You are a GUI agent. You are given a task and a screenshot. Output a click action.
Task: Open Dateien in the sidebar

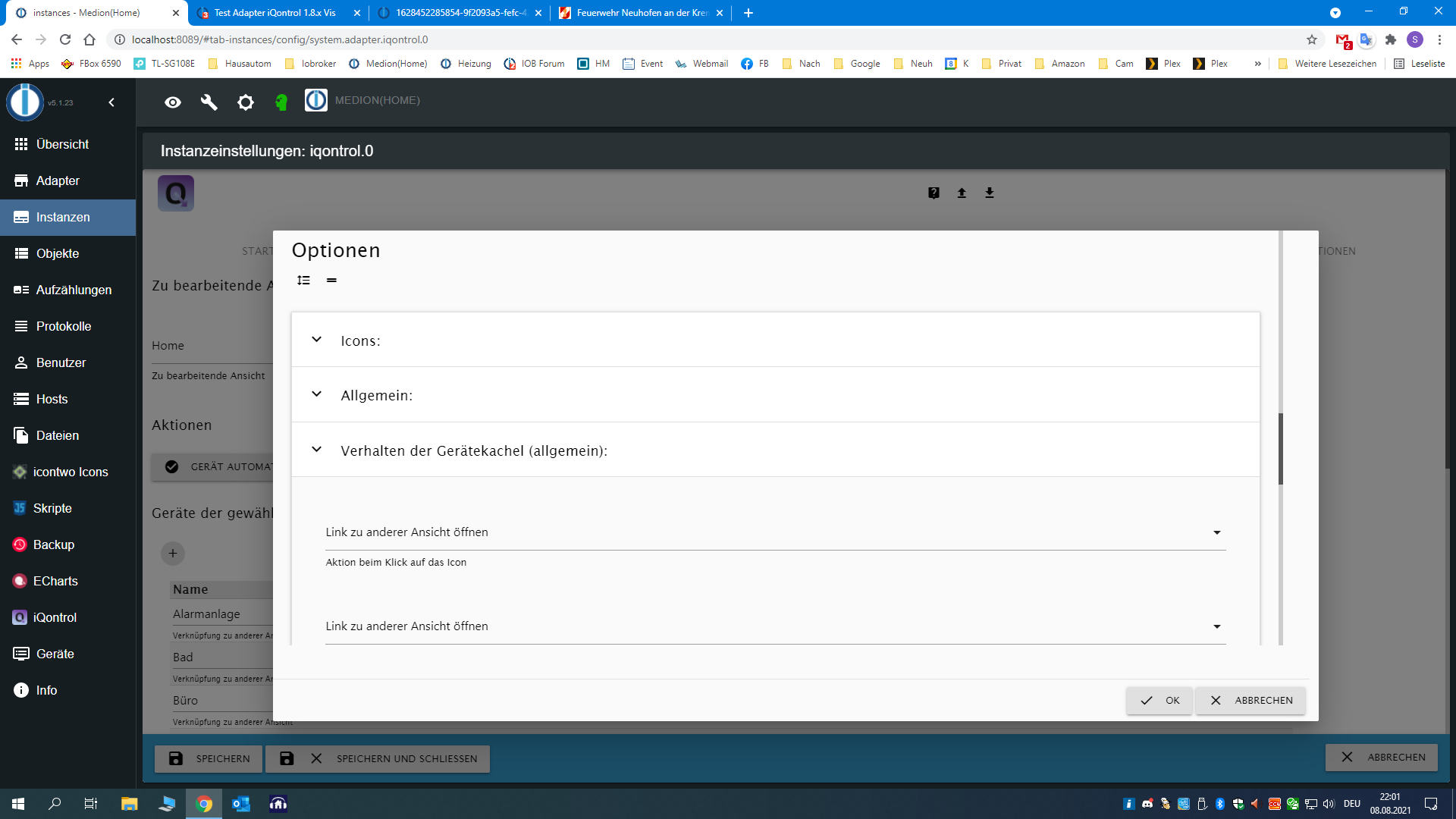click(68, 435)
